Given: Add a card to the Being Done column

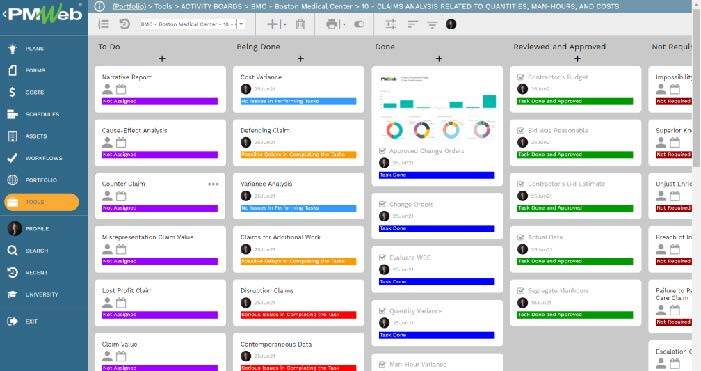Looking at the screenshot, I should (300, 59).
